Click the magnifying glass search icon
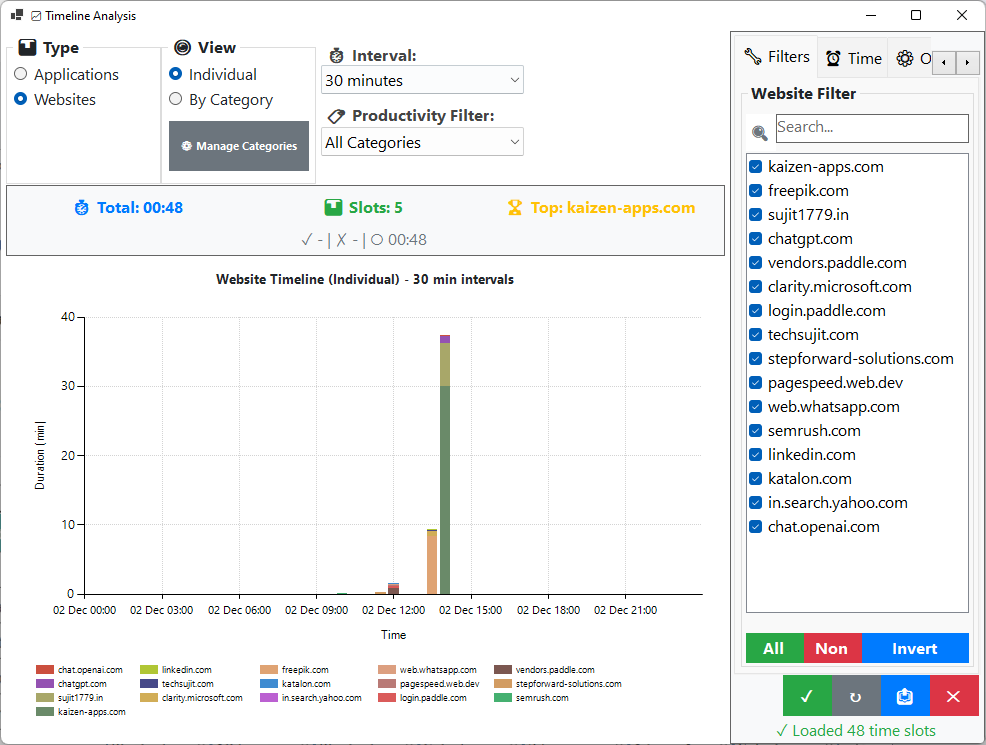Image resolution: width=986 pixels, height=745 pixels. coord(760,132)
